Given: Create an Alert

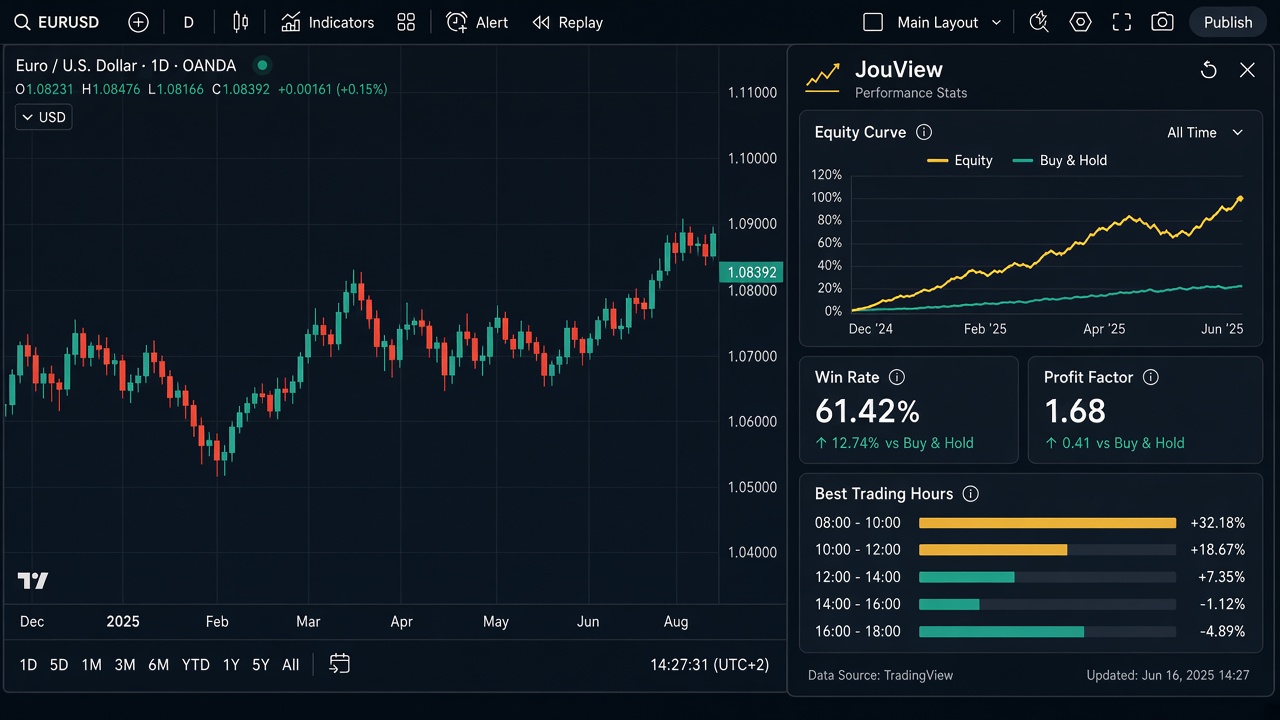Looking at the screenshot, I should click(477, 22).
